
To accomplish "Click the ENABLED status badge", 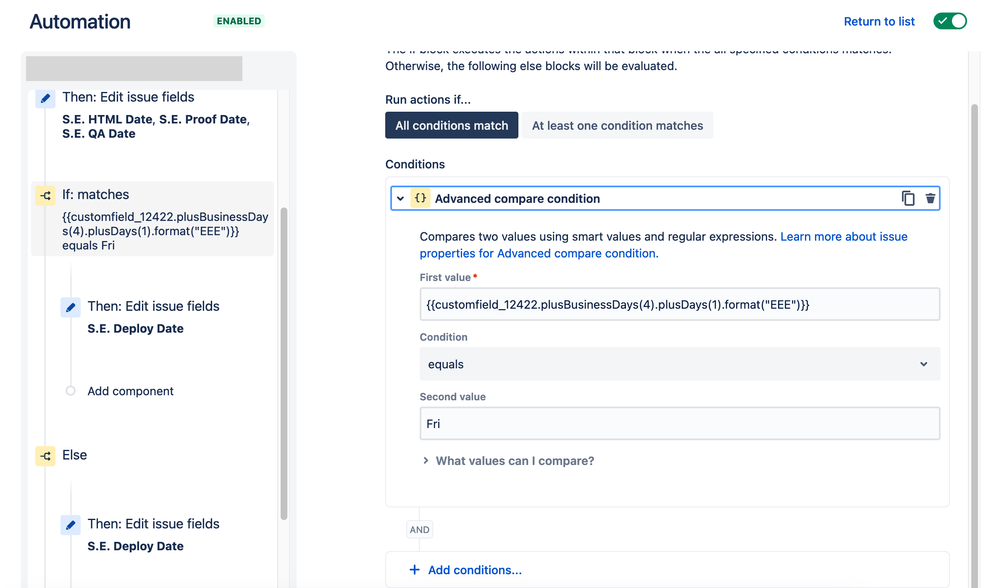I will point(239,21).
